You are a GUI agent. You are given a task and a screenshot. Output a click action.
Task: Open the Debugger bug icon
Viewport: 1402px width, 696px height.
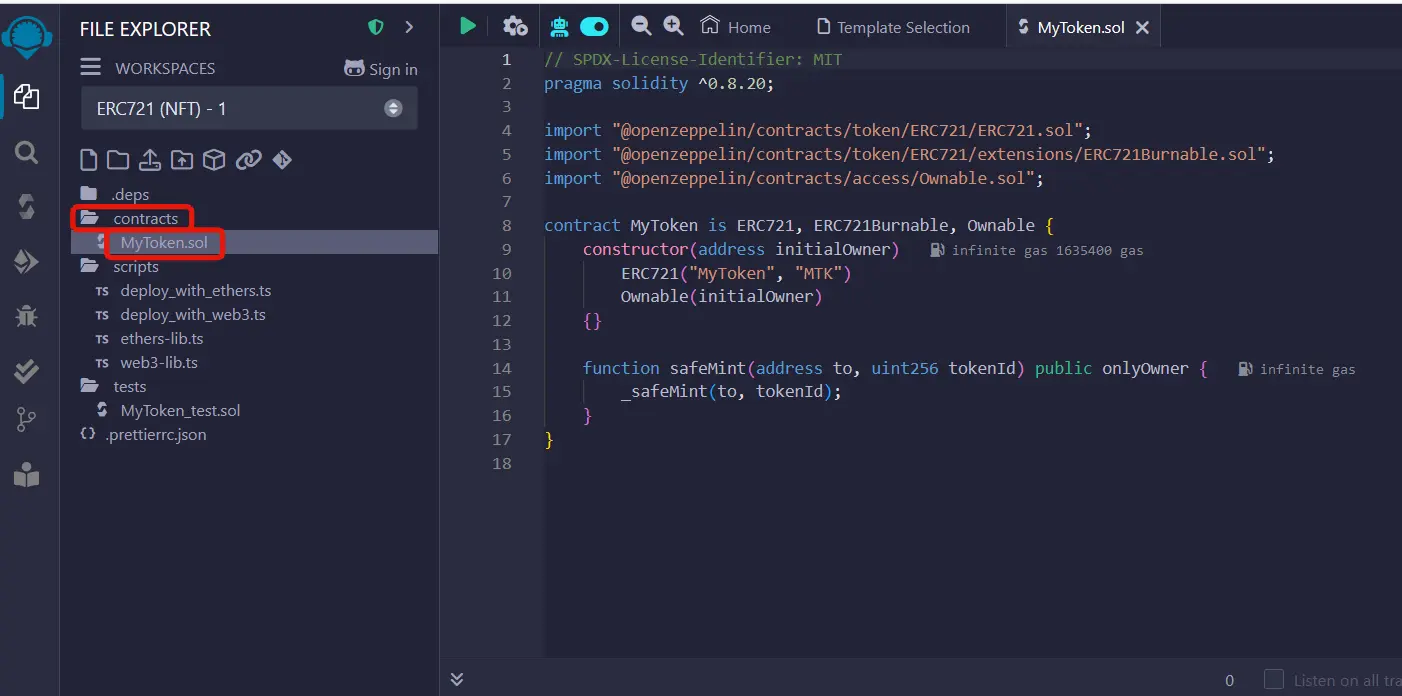27,317
